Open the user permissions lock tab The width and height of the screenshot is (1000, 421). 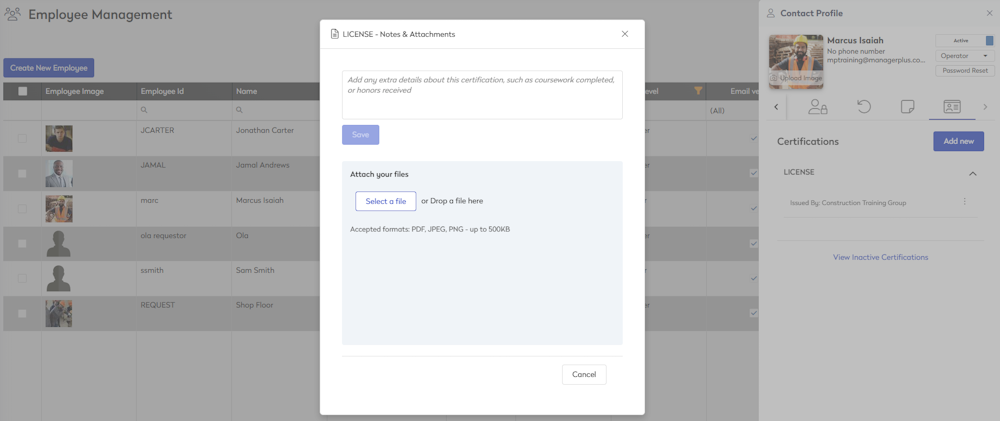tap(818, 107)
